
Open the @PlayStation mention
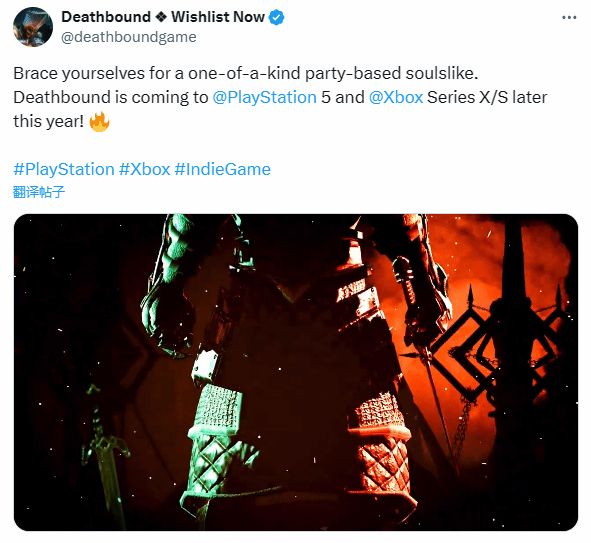point(265,98)
